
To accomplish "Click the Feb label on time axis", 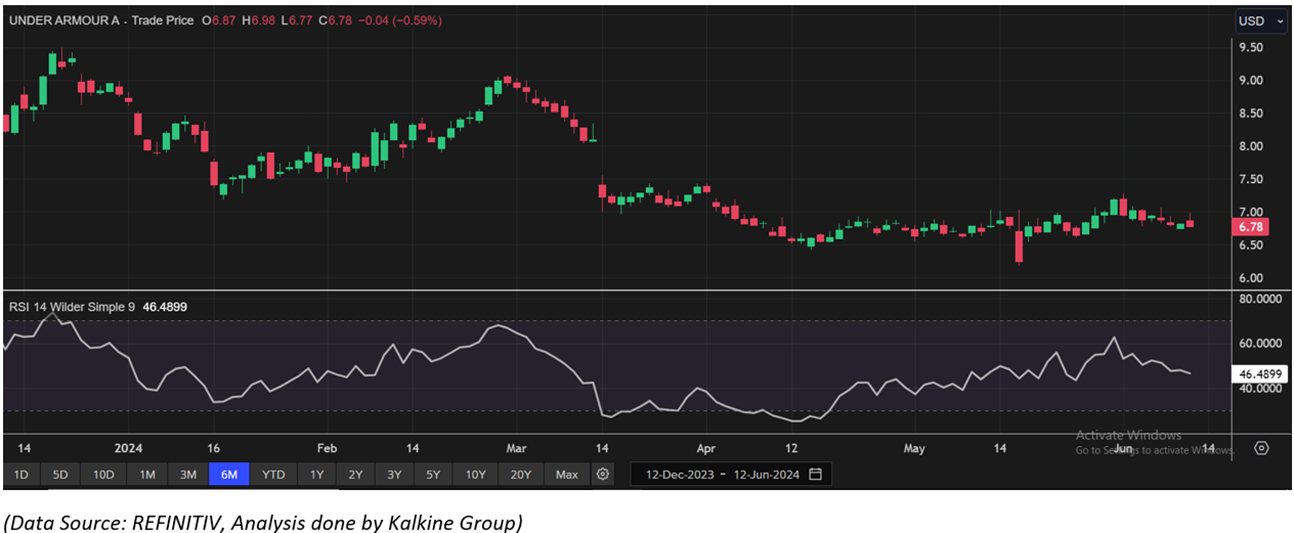I will pyautogui.click(x=326, y=449).
